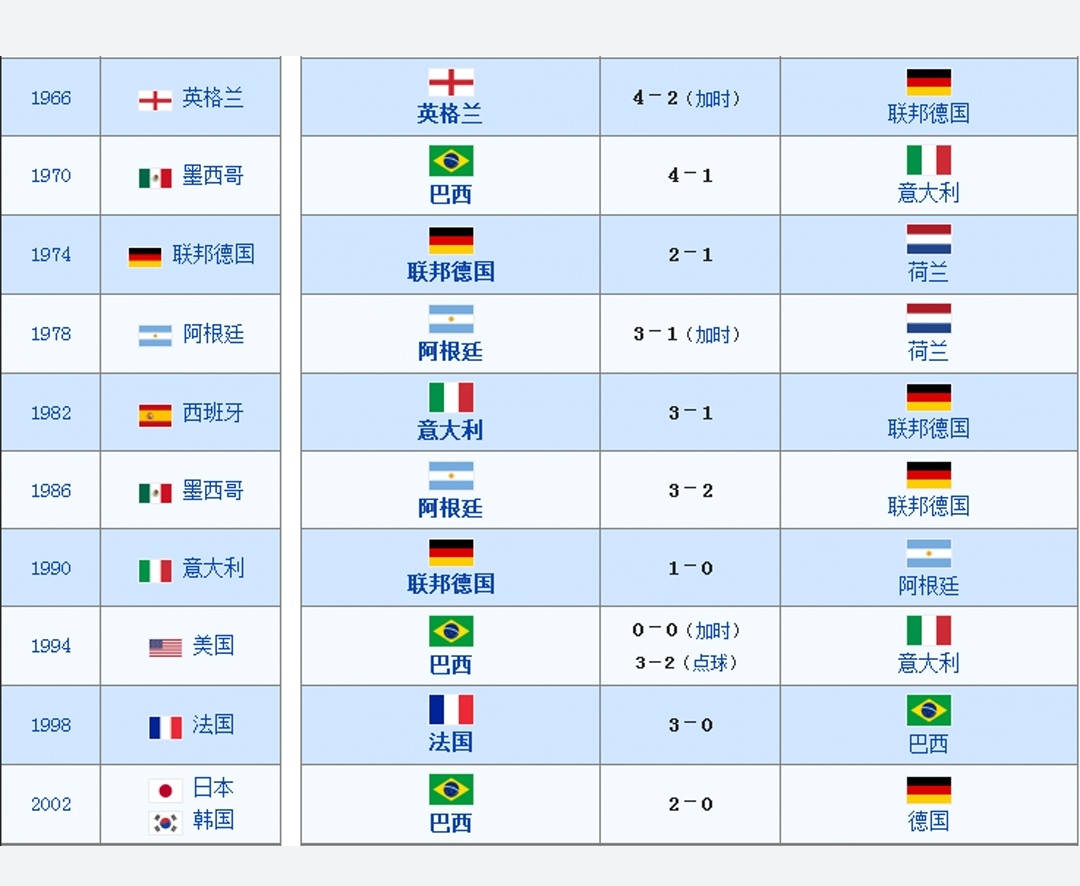The image size is (1080, 886).
Task: Open the bold 巴西 champion link for 1970
Action: tap(450, 194)
